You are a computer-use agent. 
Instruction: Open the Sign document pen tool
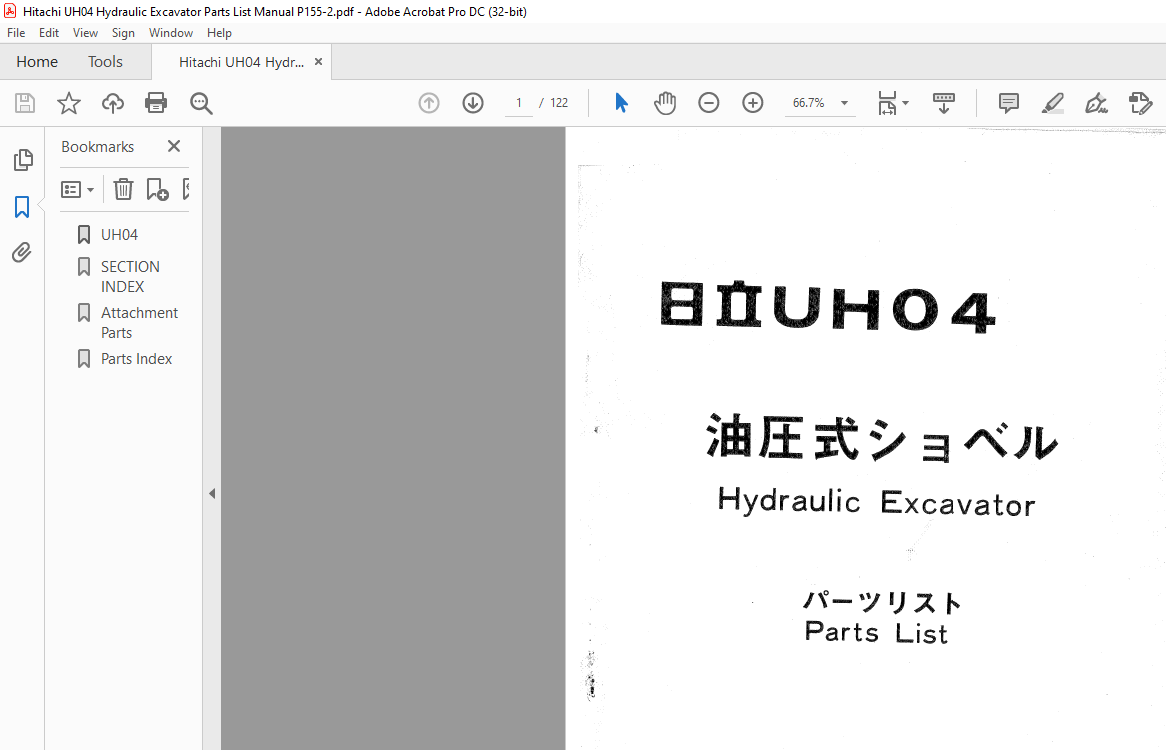click(1096, 103)
